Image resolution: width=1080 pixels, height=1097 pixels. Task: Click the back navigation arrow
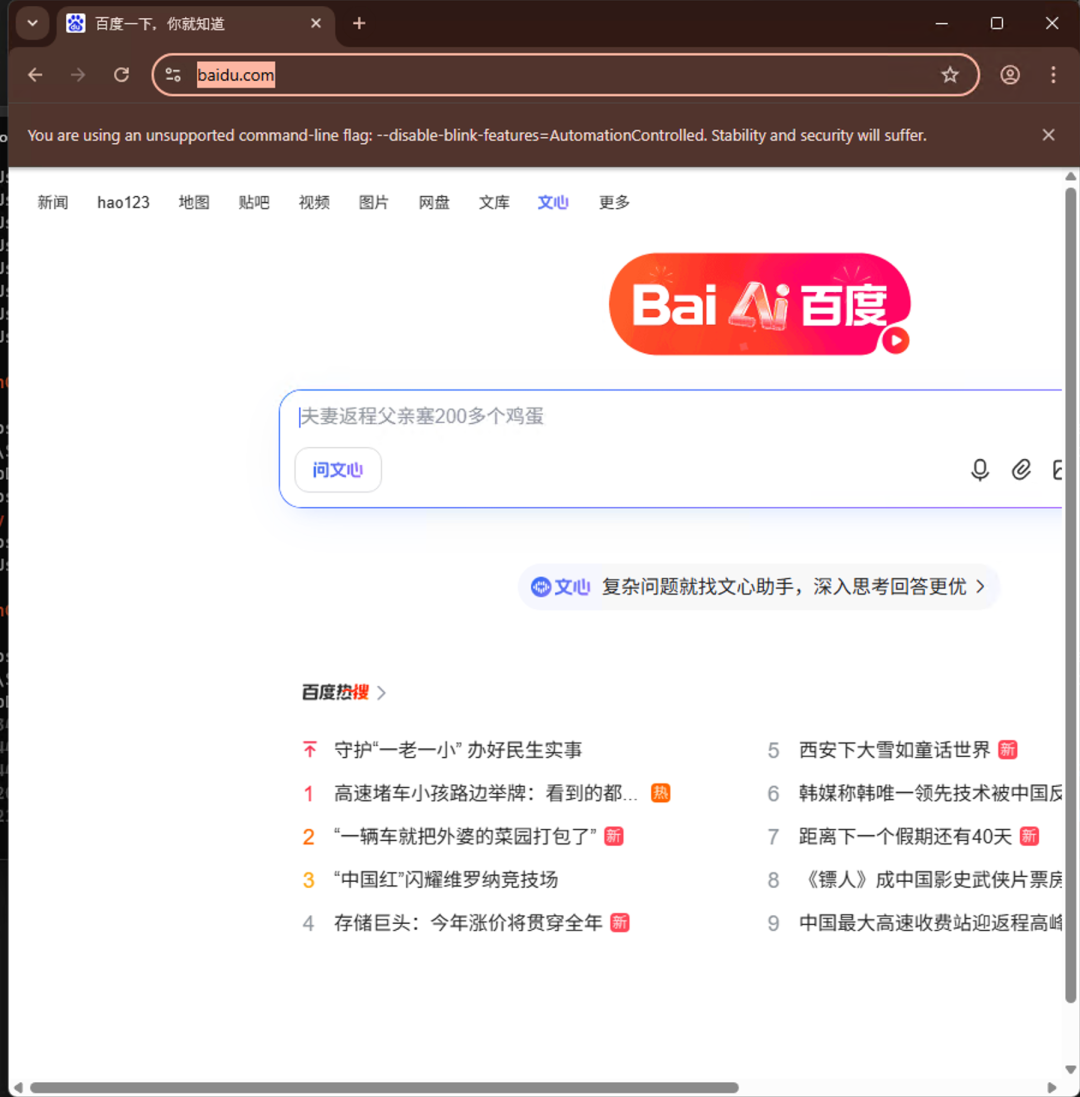click(36, 74)
